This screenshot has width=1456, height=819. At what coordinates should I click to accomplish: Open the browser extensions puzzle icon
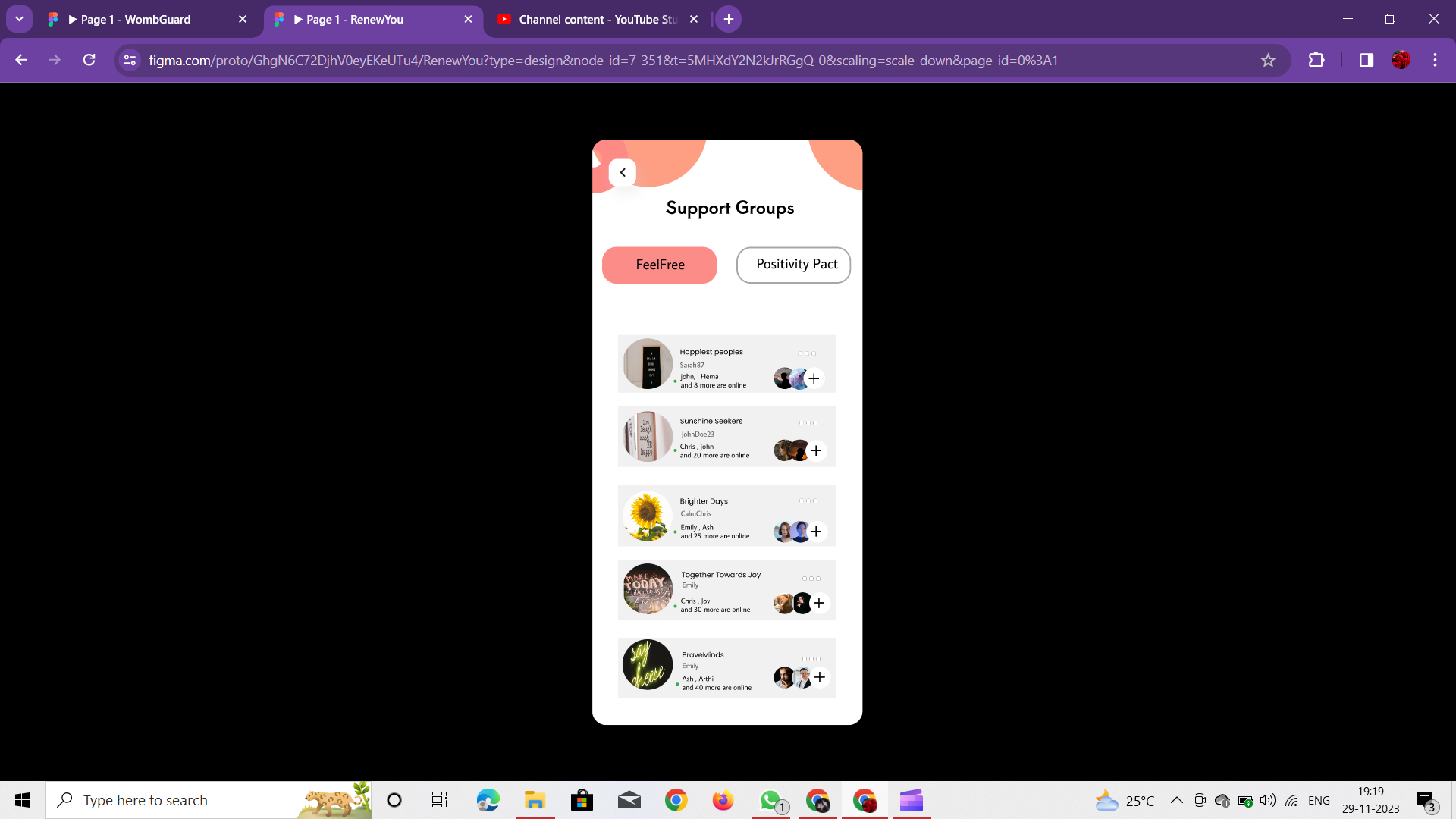point(1316,61)
